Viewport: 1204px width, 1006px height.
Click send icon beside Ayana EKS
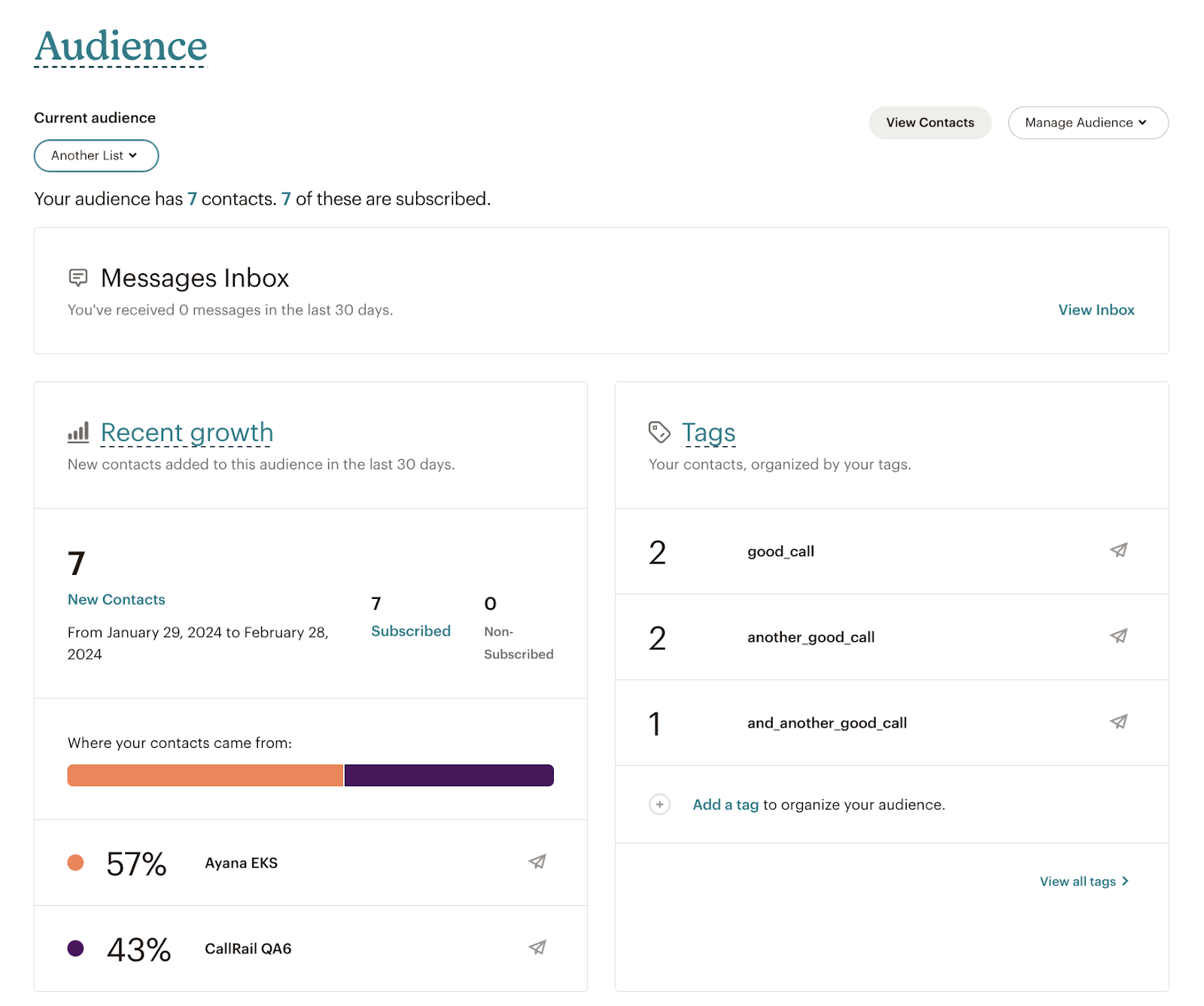[537, 862]
